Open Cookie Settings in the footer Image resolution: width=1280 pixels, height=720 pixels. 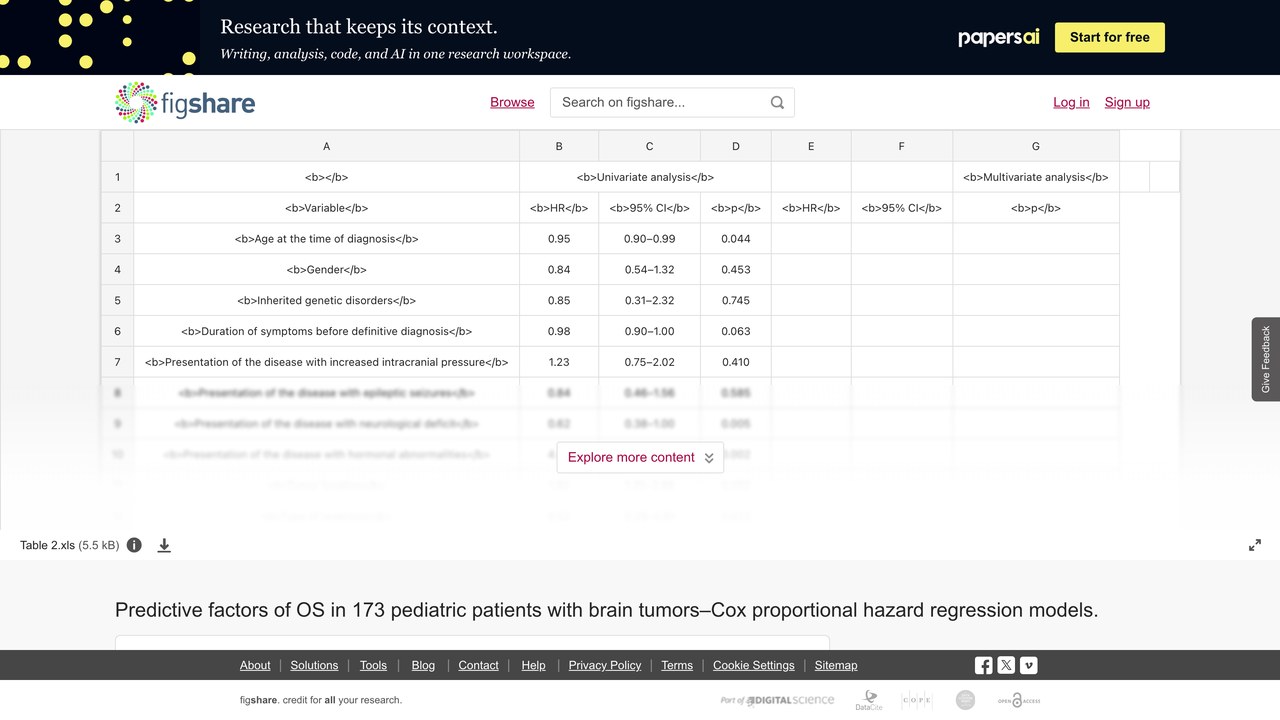click(754, 665)
